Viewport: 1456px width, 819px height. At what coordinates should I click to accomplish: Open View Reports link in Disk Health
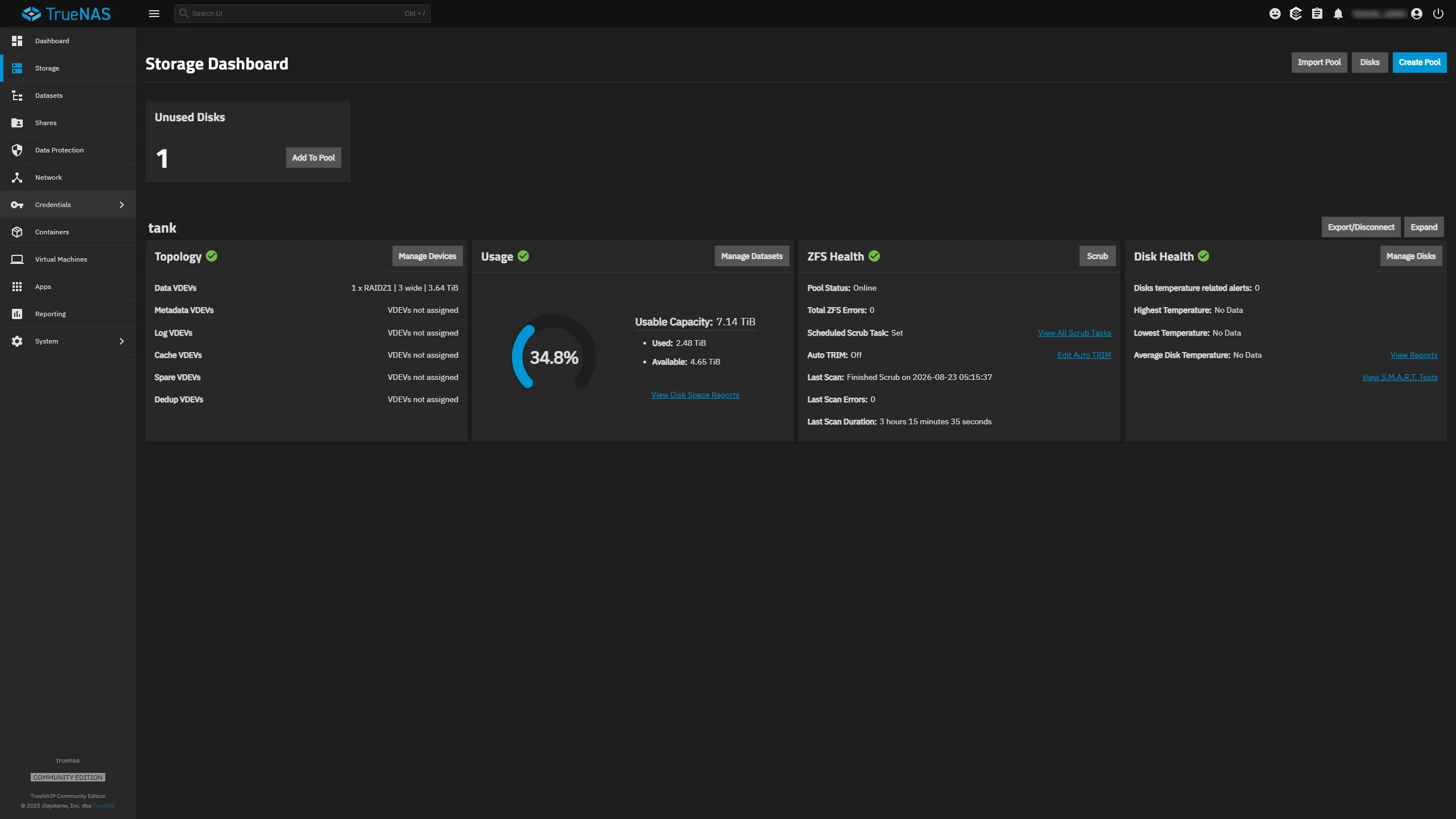coord(1414,355)
